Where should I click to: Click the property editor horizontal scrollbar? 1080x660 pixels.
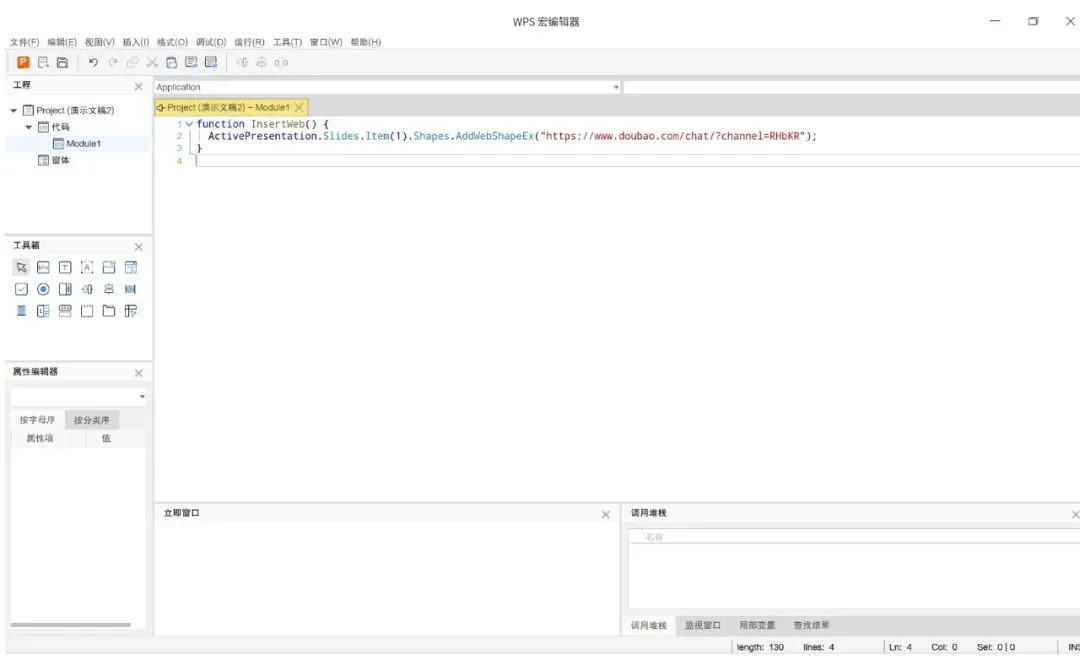click(70, 625)
